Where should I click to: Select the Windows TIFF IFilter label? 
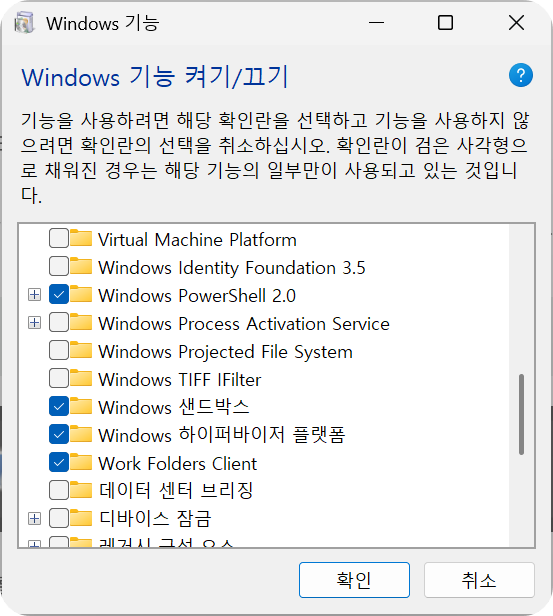[x=179, y=380]
